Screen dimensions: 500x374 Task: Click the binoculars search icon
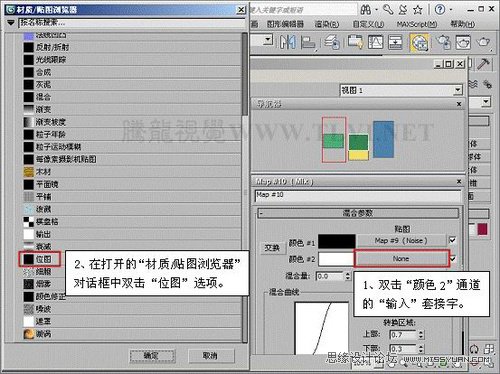pyautogui.click(x=366, y=9)
